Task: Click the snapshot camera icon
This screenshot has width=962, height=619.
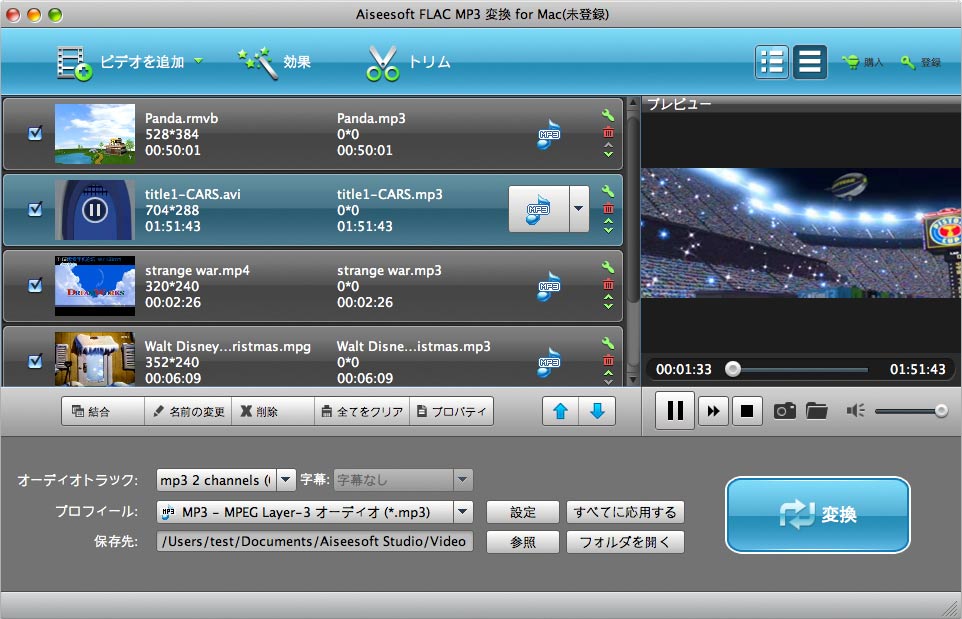Action: 785,411
